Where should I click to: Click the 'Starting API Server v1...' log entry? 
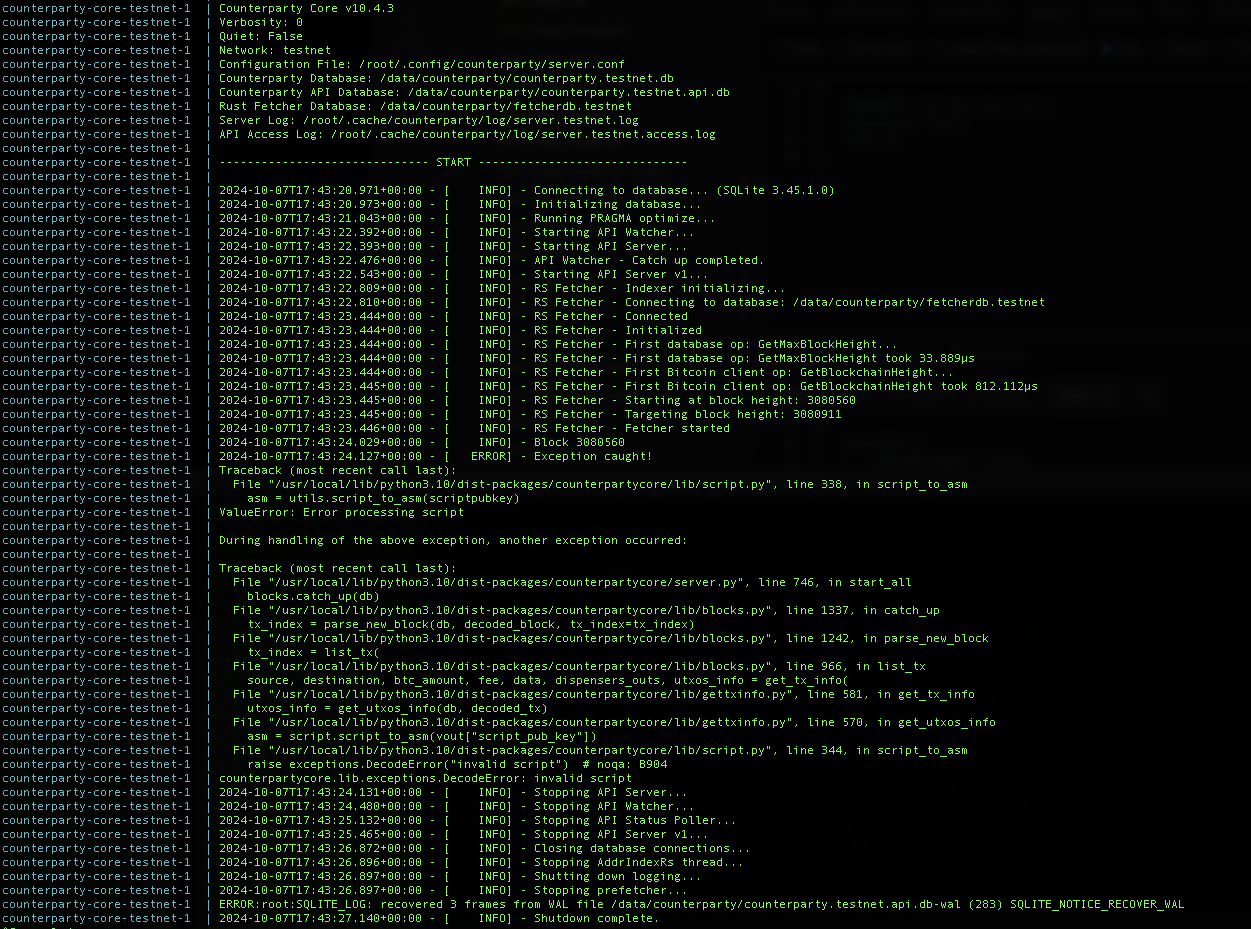click(x=464, y=274)
